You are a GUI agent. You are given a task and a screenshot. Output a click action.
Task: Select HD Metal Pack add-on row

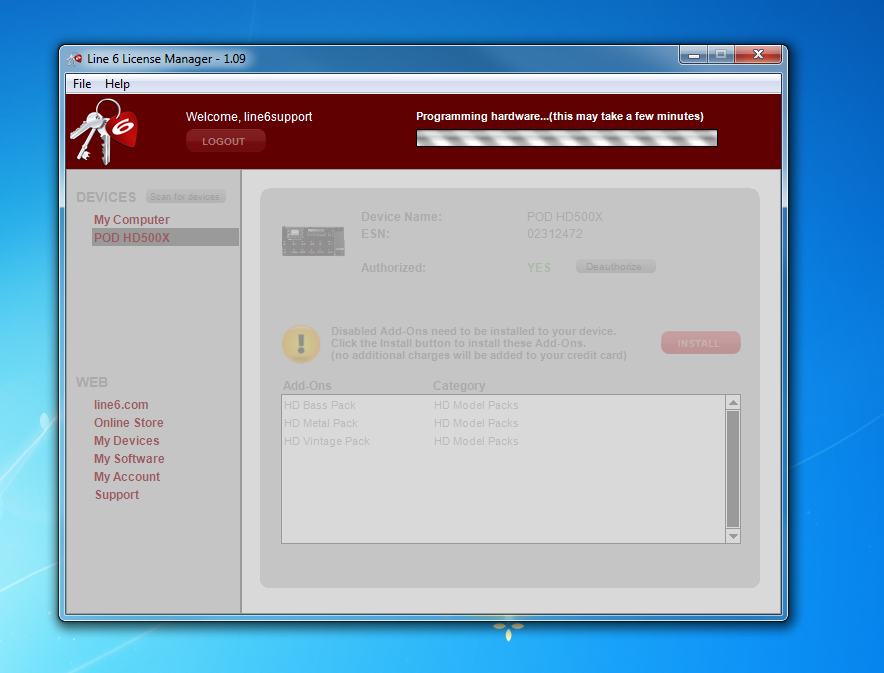click(x=503, y=423)
